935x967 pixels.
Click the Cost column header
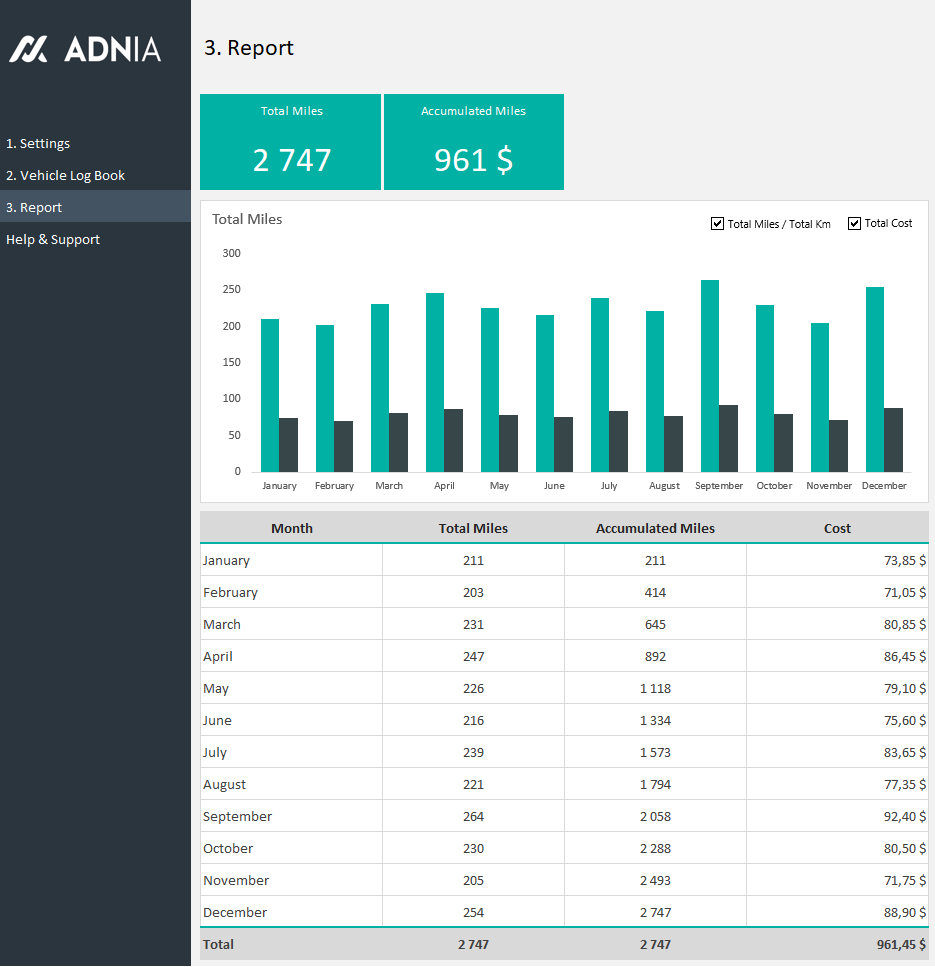[x=837, y=528]
